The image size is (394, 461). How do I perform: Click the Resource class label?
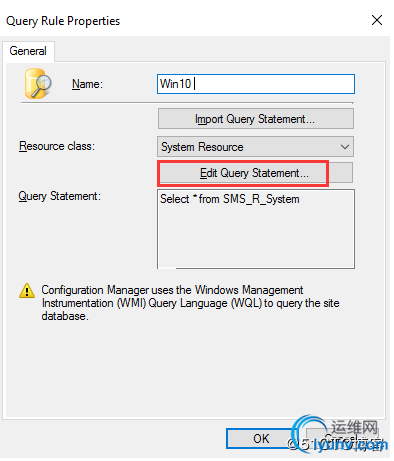[57, 146]
